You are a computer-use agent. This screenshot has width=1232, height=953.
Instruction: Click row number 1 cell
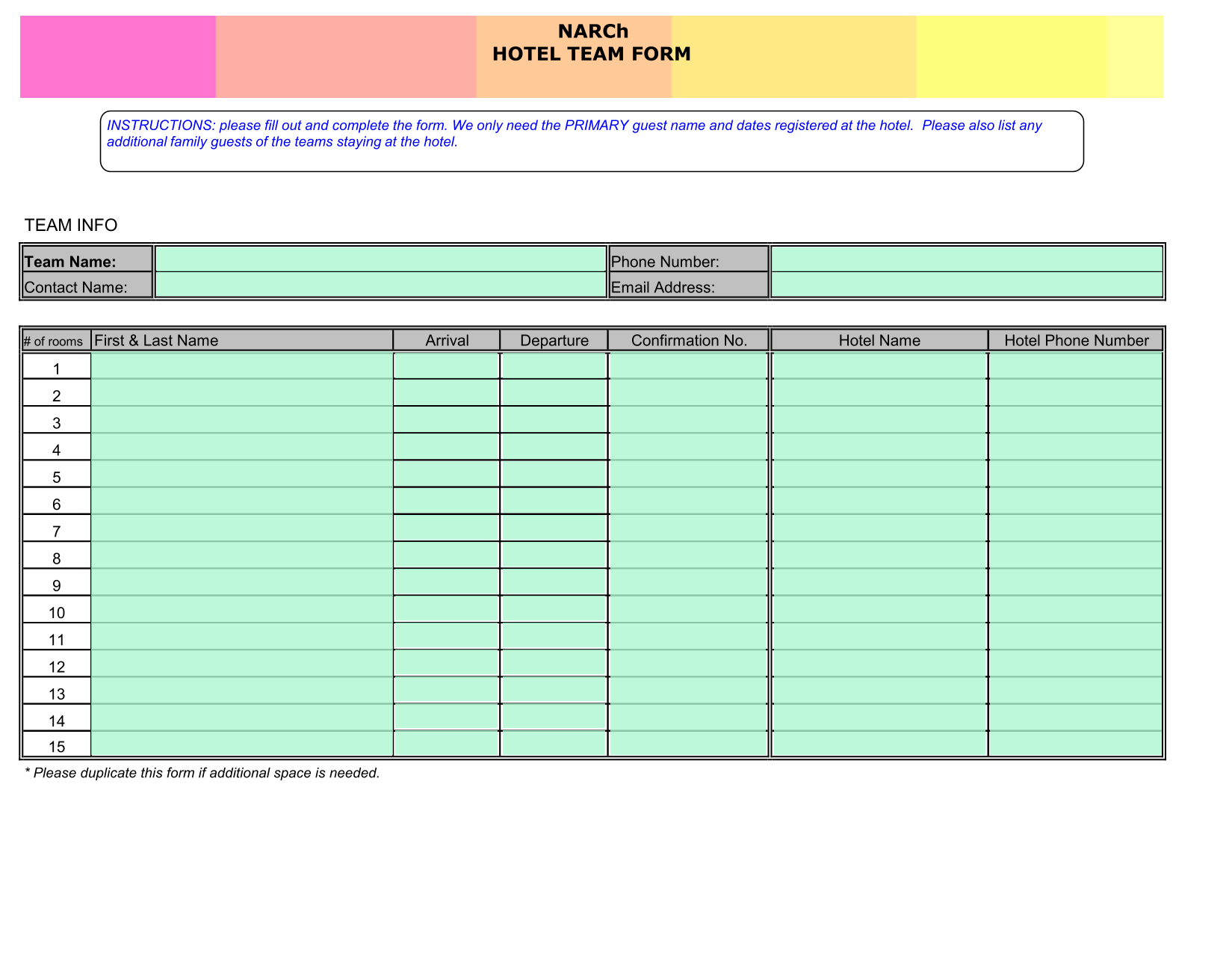click(57, 366)
